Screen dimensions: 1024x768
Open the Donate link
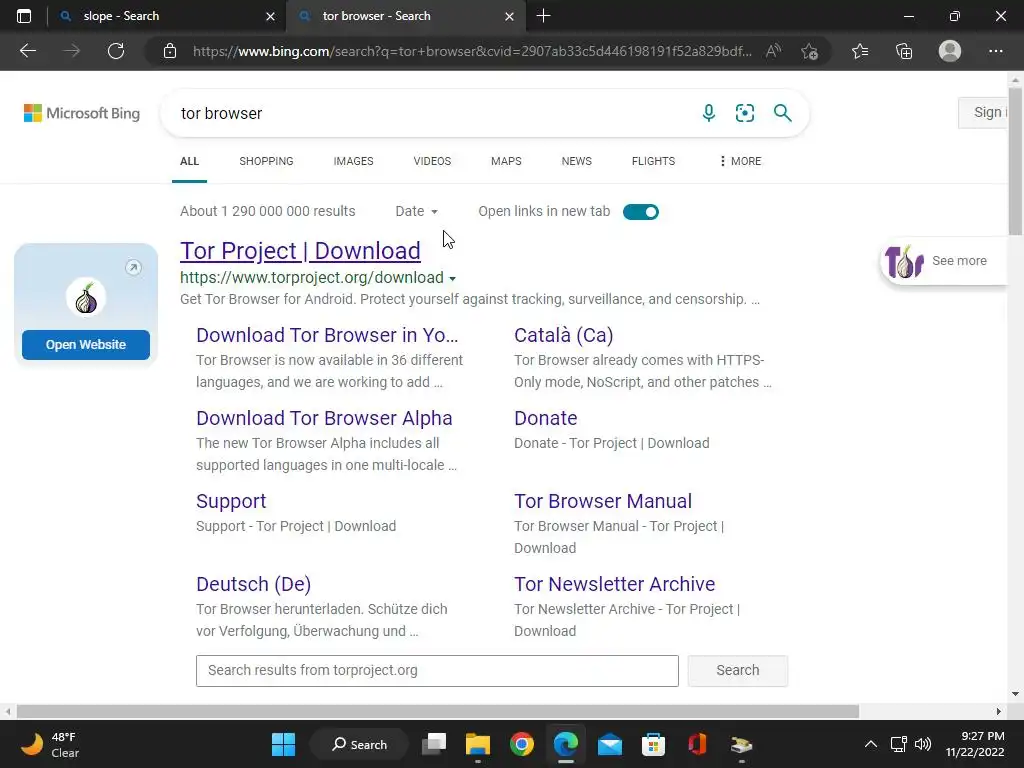click(545, 418)
